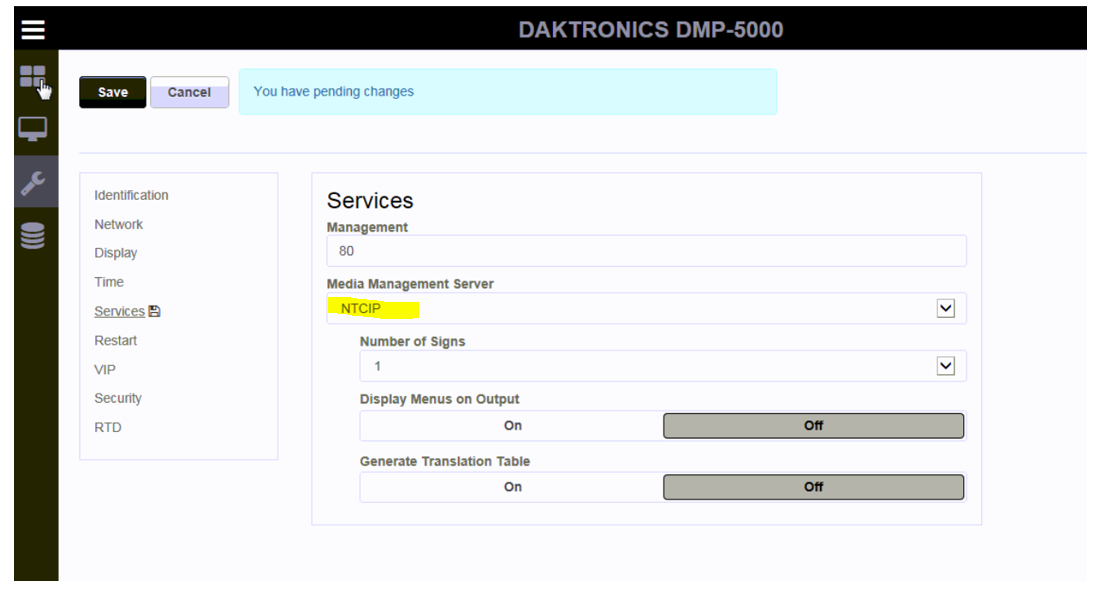1120x592 pixels.
Task: Open the Restart menu item
Action: click(115, 341)
